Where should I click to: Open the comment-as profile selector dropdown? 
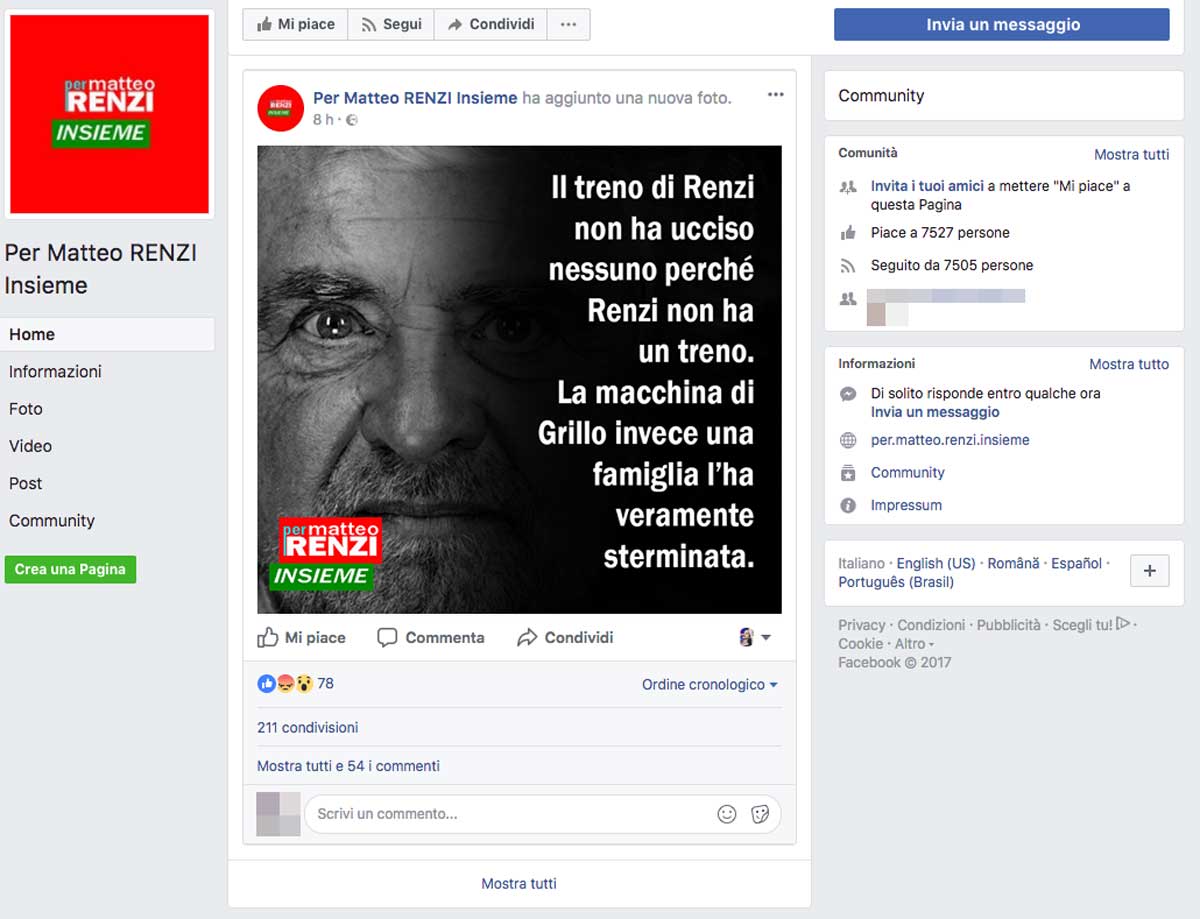click(754, 637)
